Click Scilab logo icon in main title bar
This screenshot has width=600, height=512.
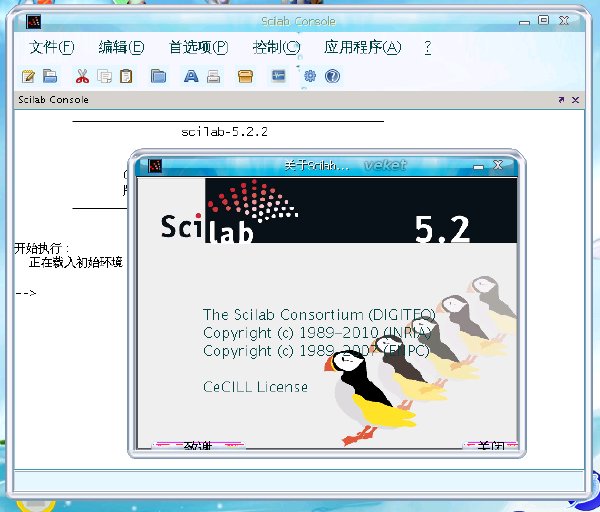(34, 21)
